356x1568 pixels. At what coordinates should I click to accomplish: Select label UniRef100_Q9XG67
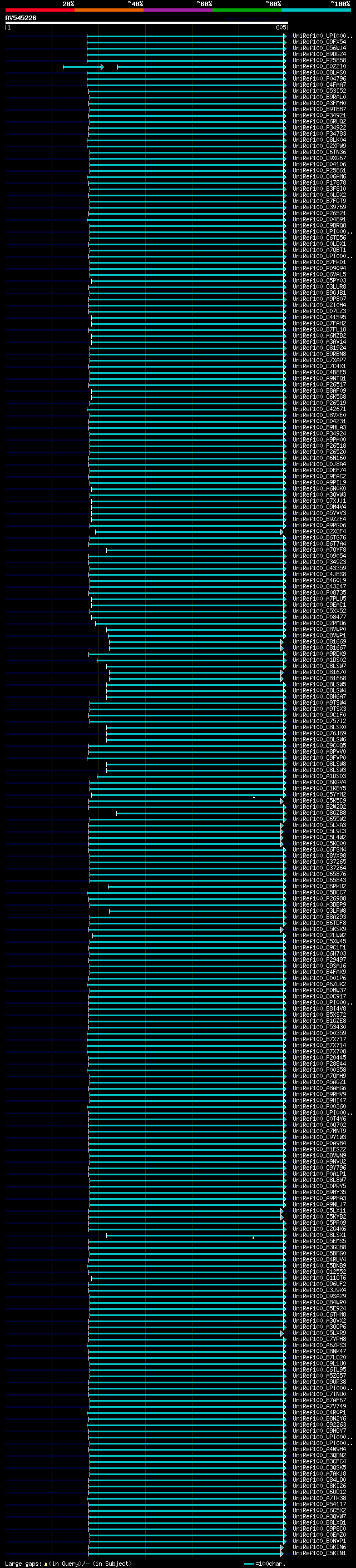319,159
